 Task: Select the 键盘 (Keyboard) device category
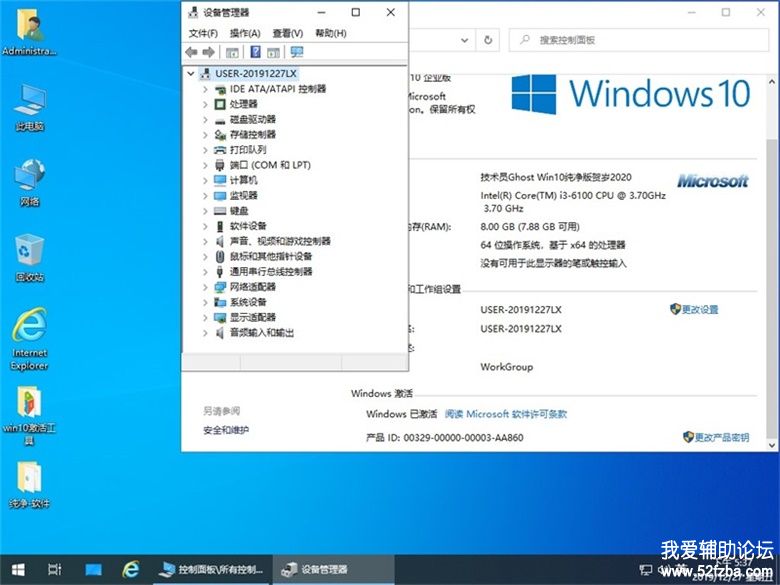(x=238, y=211)
